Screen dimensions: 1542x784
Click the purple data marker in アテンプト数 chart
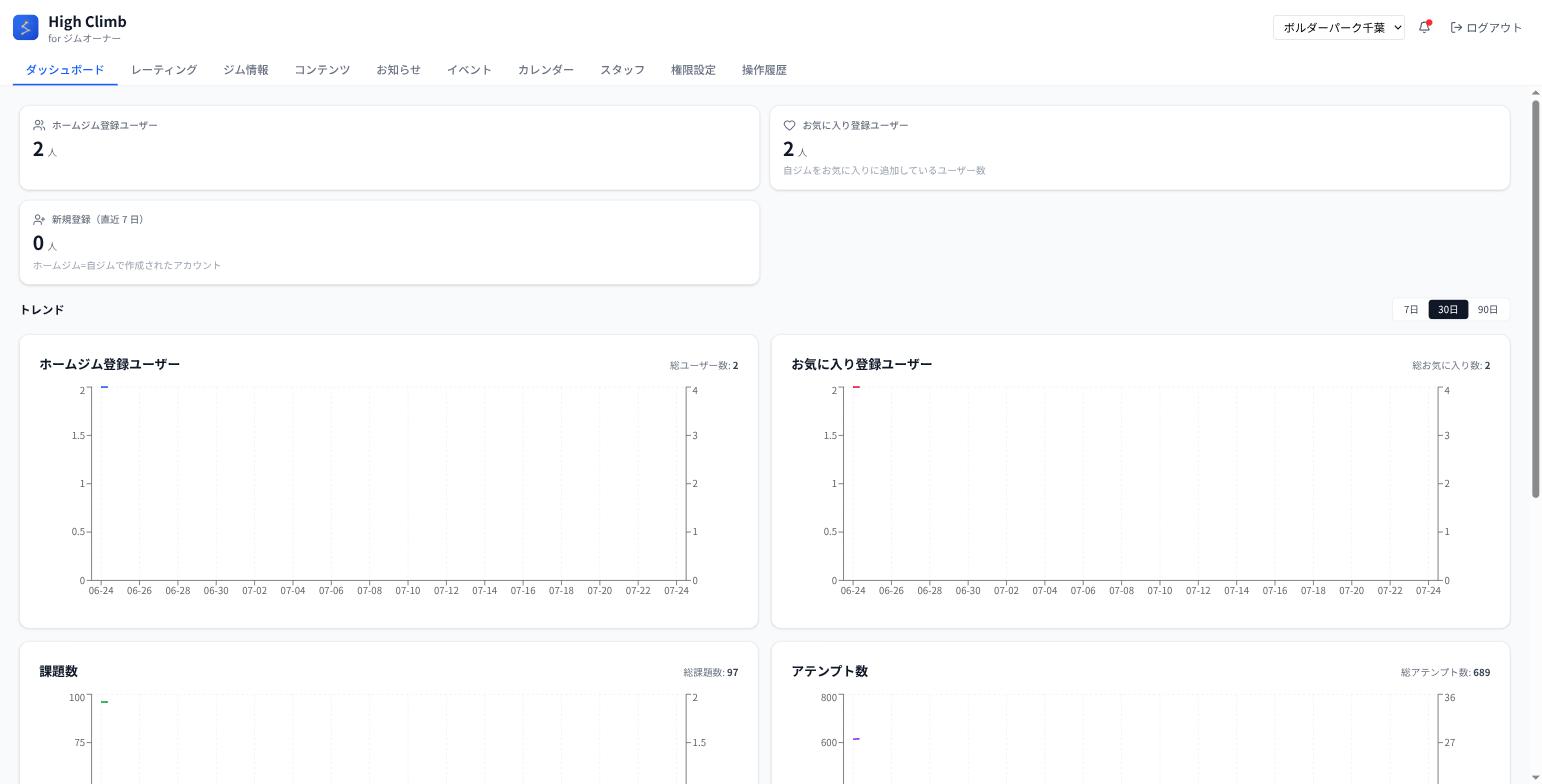click(x=856, y=739)
